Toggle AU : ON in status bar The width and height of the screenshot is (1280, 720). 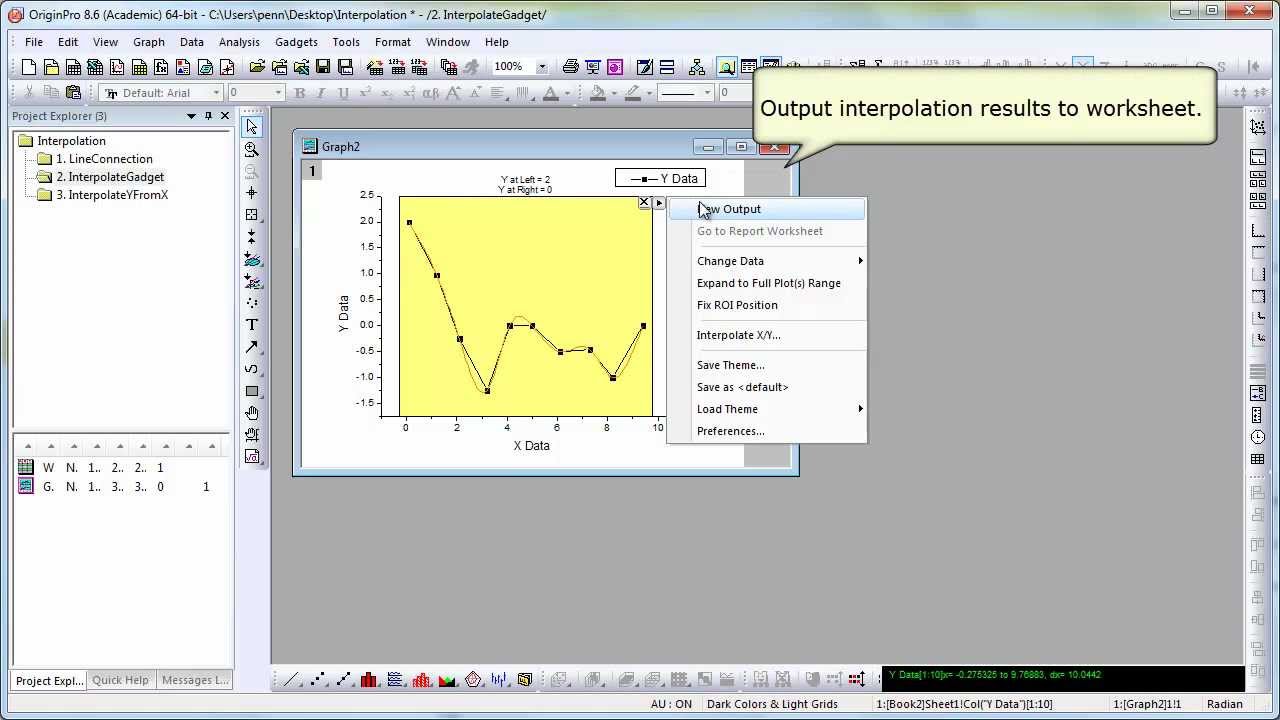coord(671,704)
